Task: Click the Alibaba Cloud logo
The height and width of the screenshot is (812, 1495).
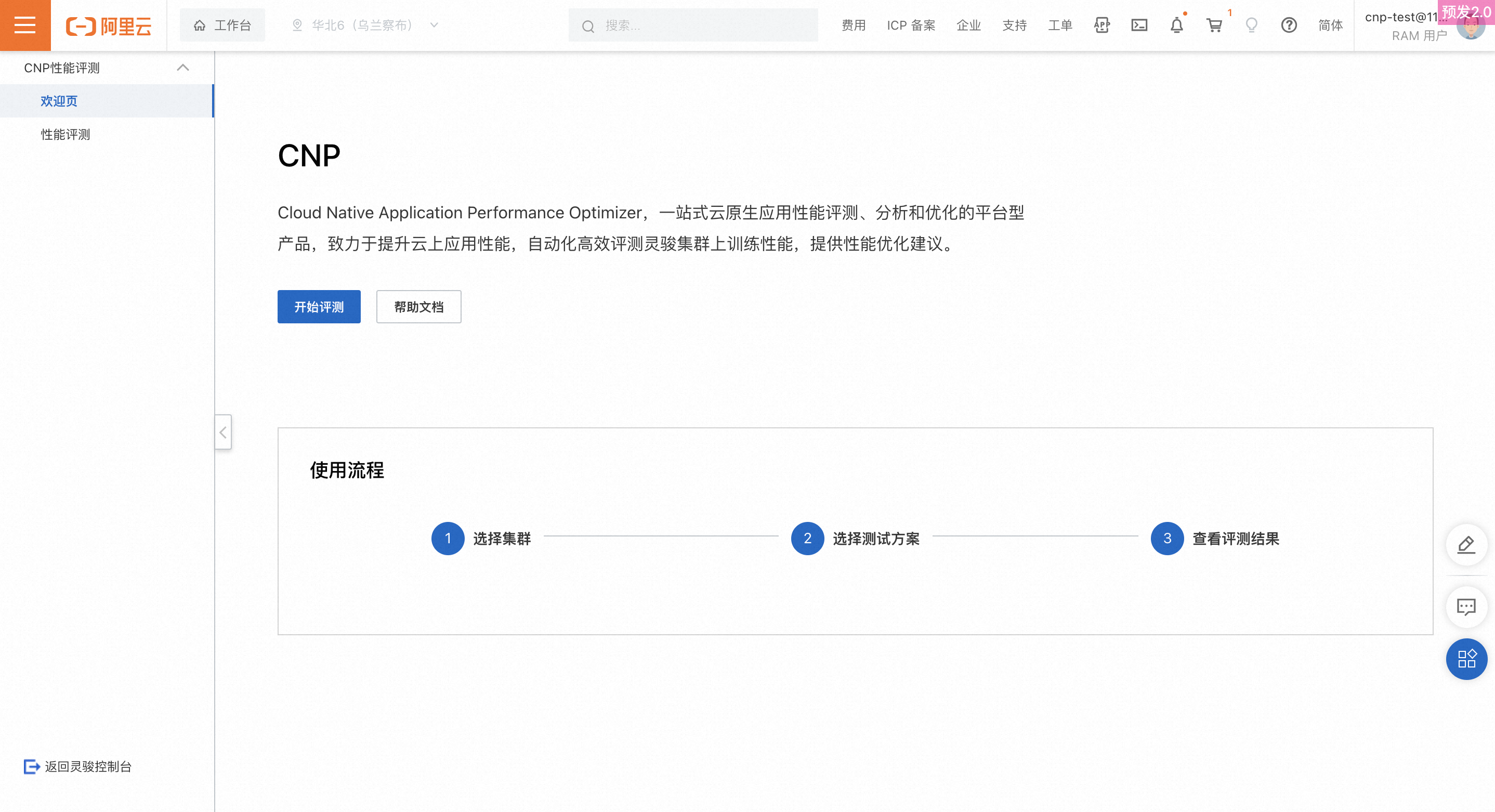Action: coord(109,25)
